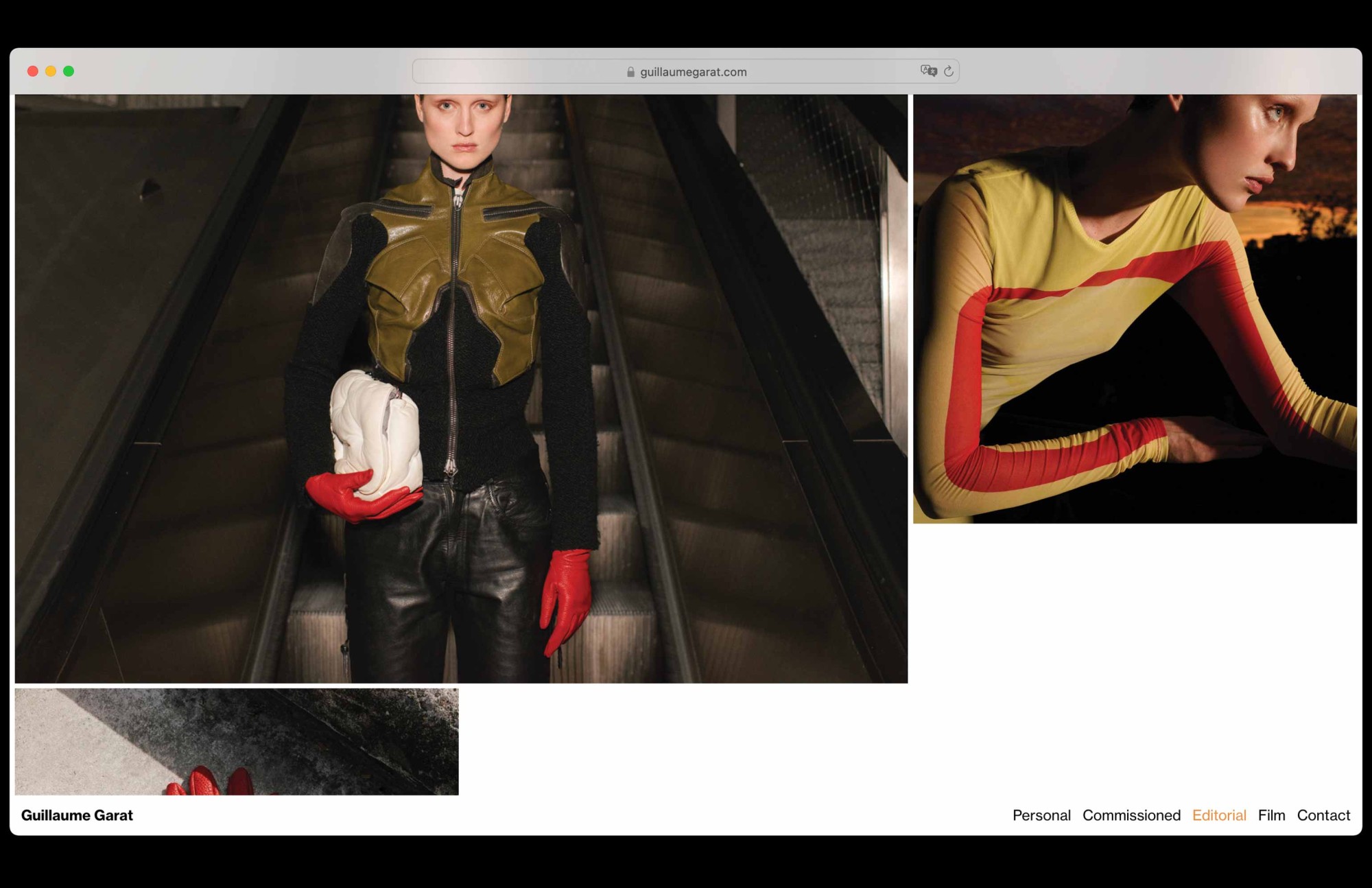Open the escalator editorial photograph

tap(460, 384)
